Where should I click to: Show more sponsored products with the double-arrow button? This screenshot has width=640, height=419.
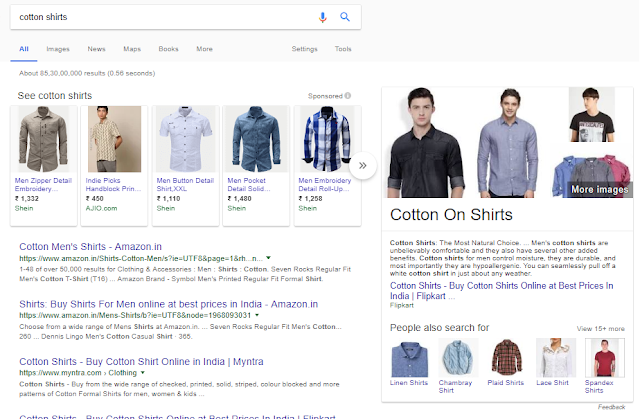(x=363, y=165)
